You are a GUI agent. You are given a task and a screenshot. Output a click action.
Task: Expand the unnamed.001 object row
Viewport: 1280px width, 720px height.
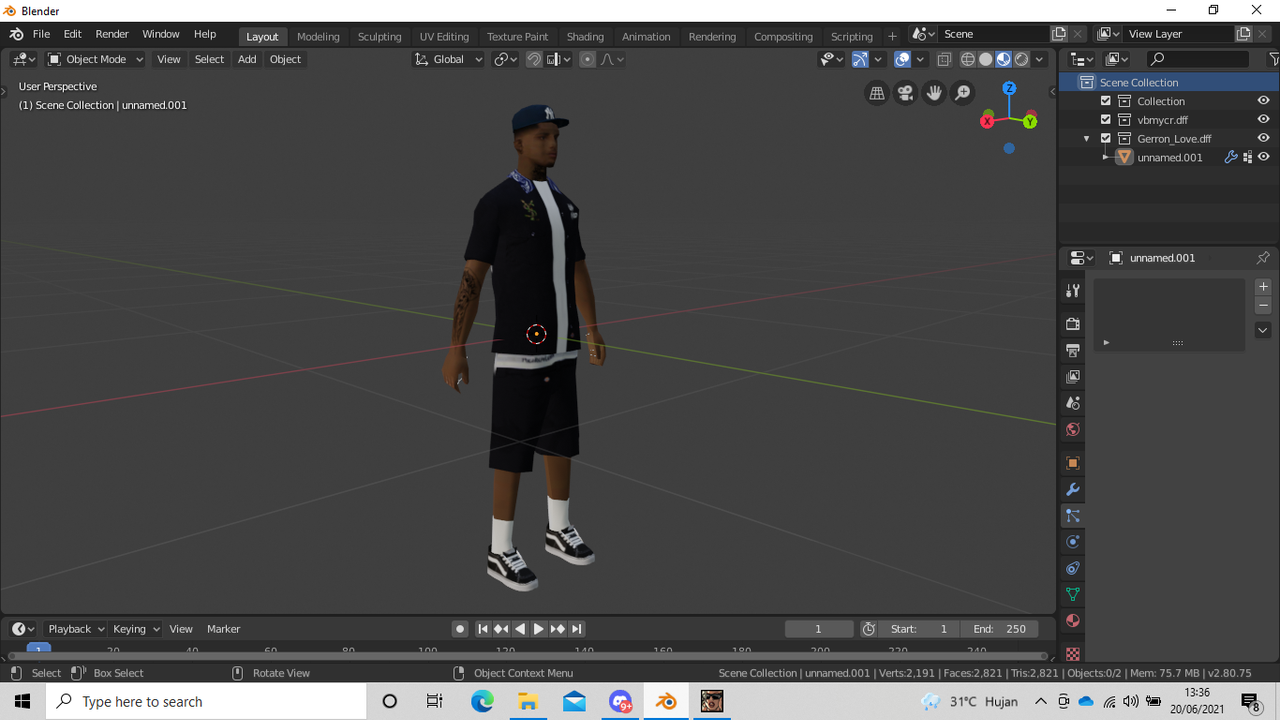[x=1106, y=157]
